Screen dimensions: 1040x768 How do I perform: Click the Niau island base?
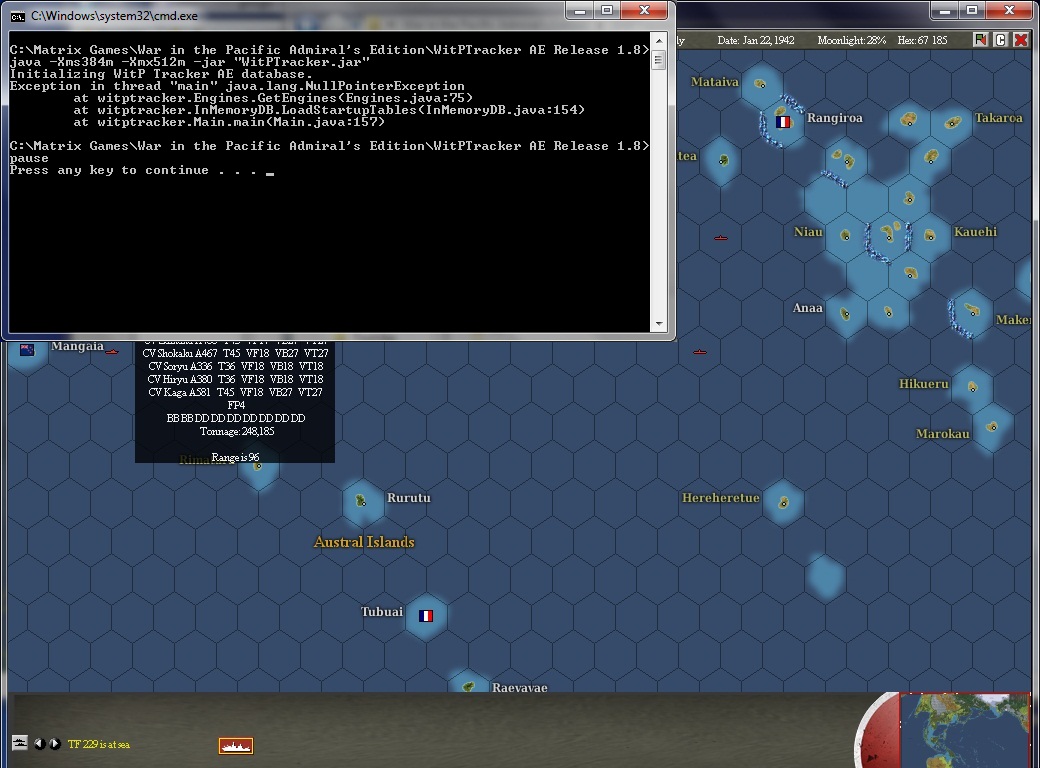coord(845,235)
